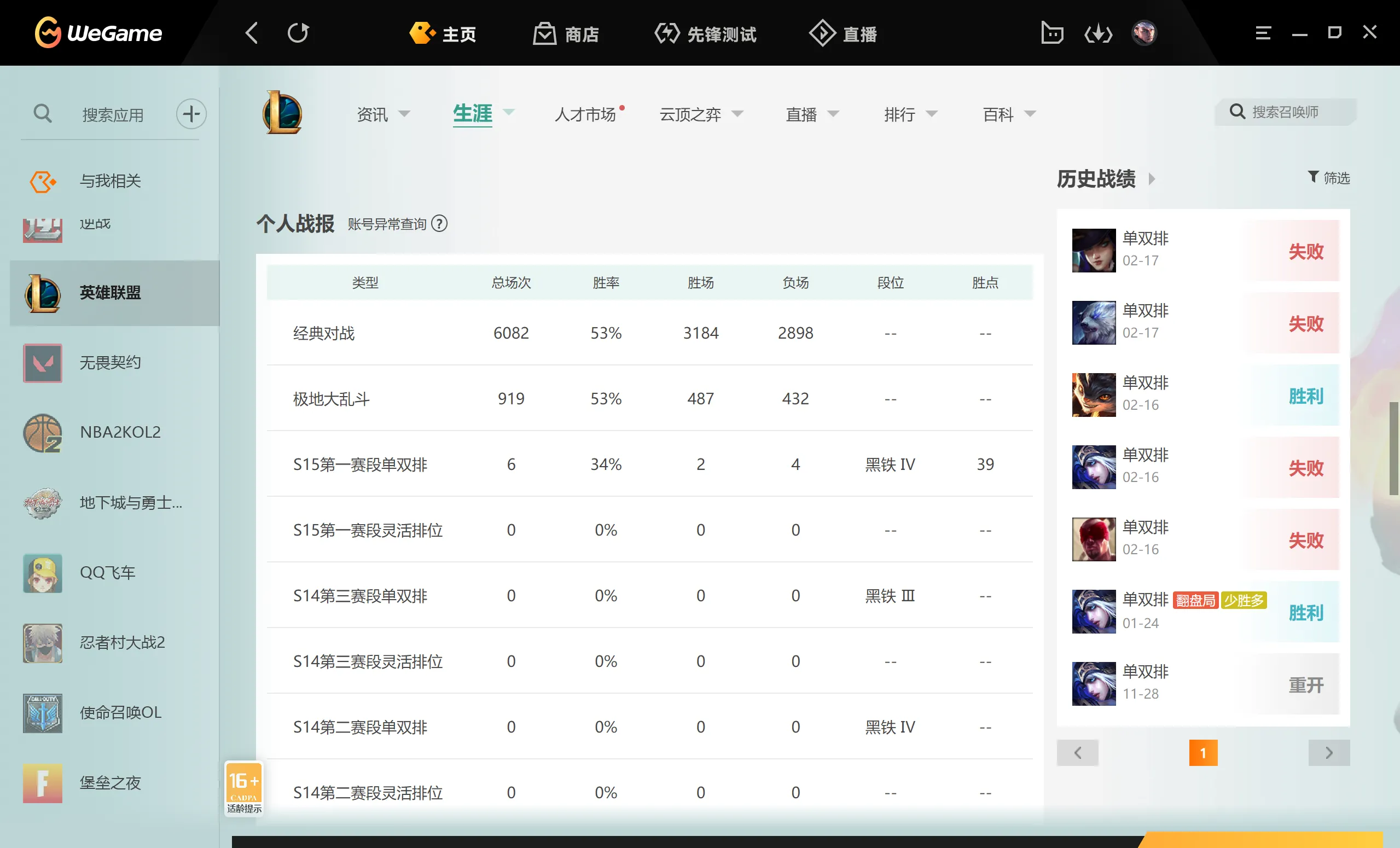Click the account anomaly help icon
1400x848 pixels.
coord(439,224)
